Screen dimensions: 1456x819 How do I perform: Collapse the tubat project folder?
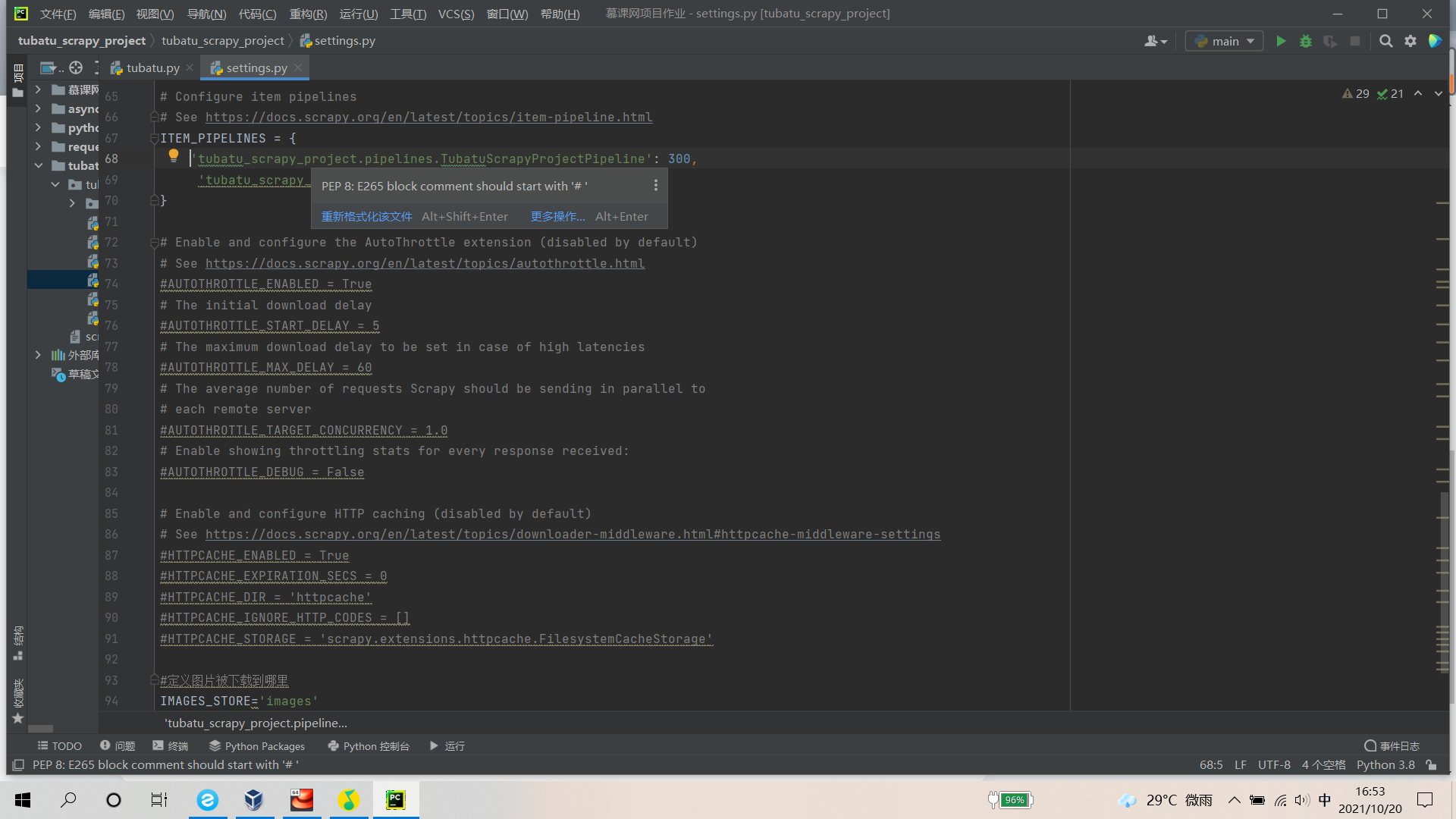(38, 165)
